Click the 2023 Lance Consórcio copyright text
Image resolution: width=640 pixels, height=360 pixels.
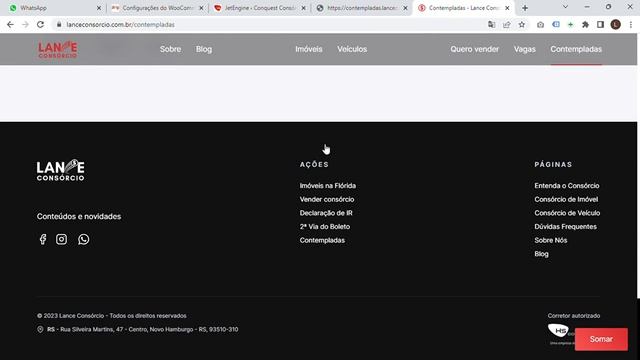tap(111, 316)
